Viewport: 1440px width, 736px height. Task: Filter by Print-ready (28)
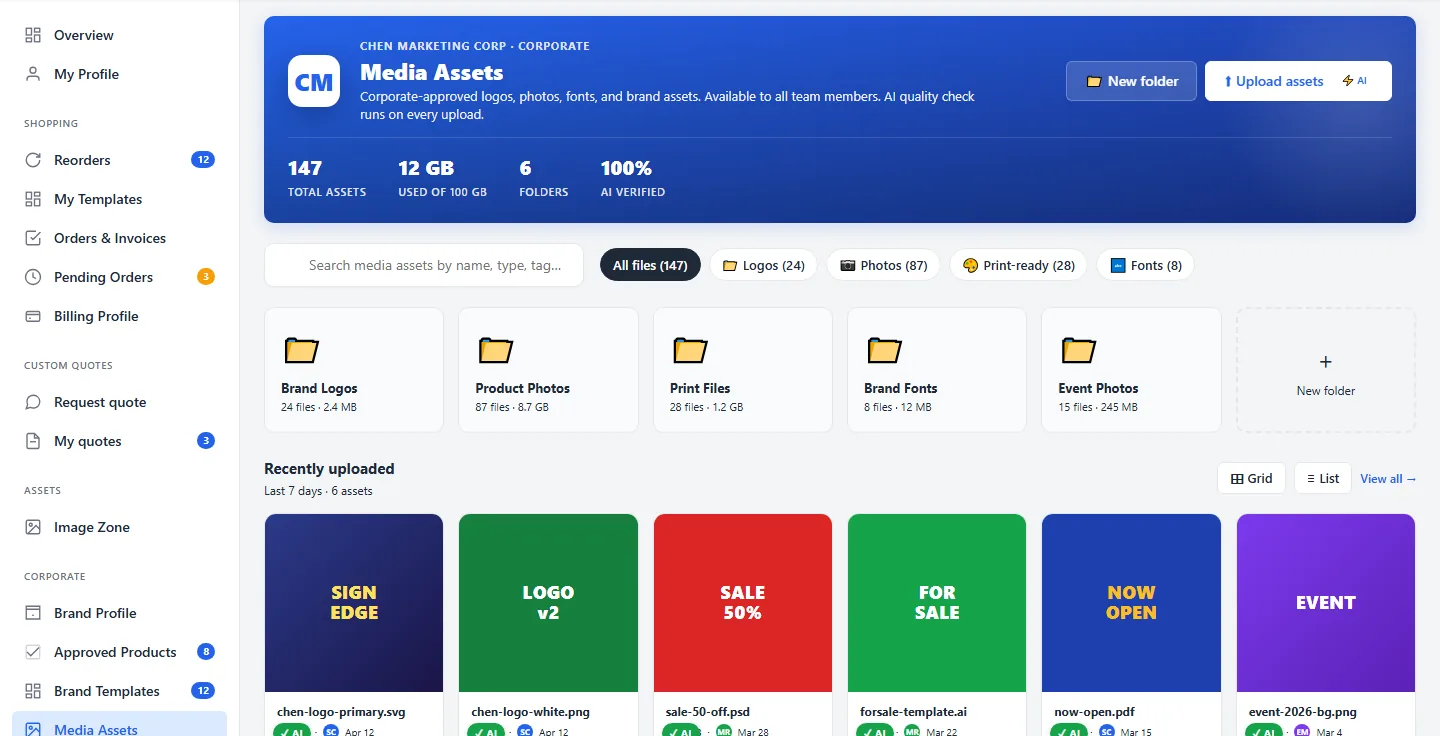pyautogui.click(x=1018, y=265)
